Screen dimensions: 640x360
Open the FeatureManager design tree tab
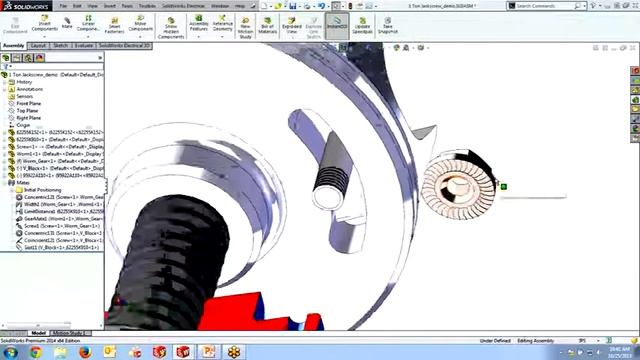(x=6, y=58)
